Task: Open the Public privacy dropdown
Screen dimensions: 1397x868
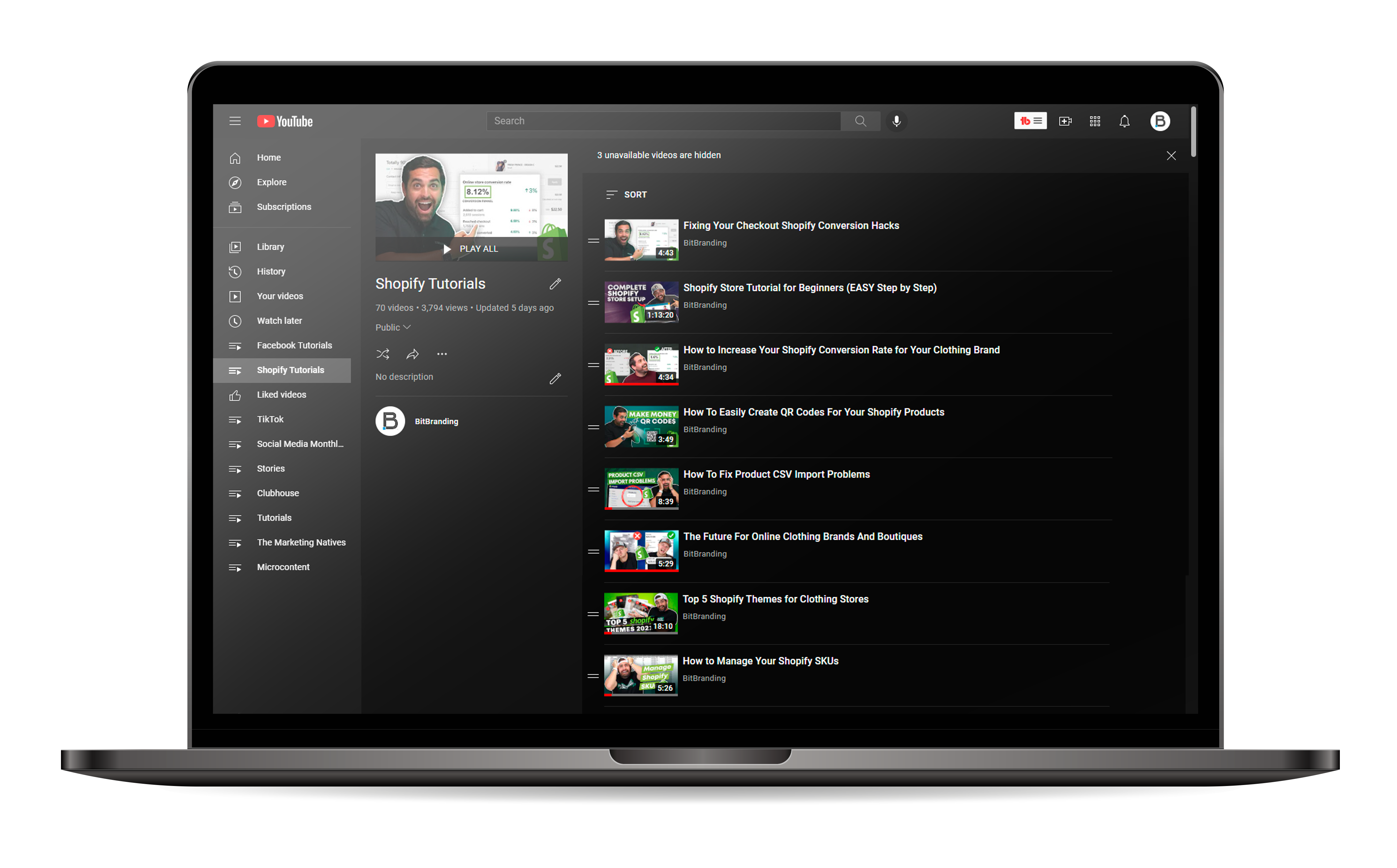Action: [393, 327]
